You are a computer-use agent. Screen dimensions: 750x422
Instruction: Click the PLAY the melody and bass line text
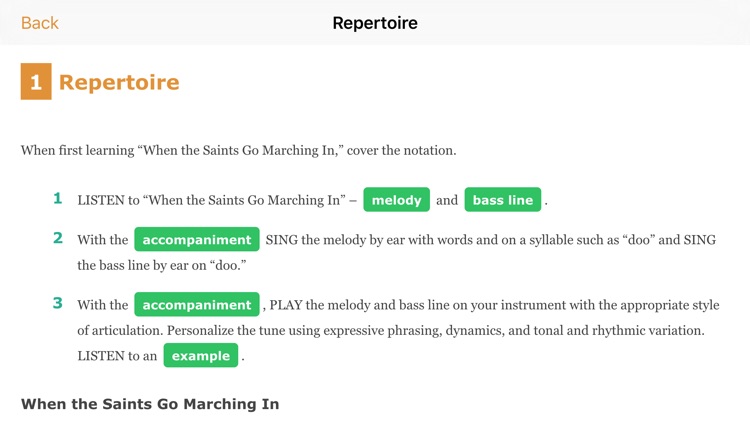[x=494, y=305]
